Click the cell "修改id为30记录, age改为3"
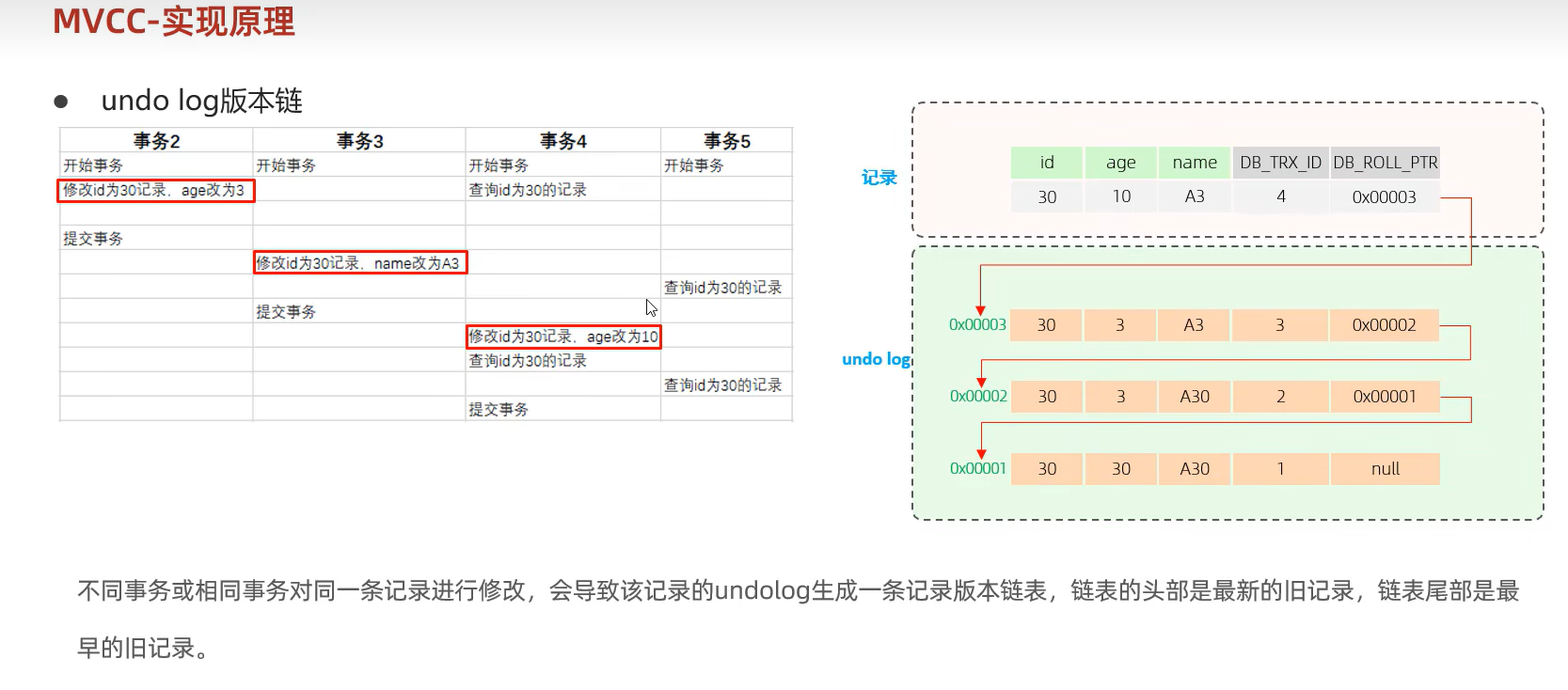This screenshot has width=1568, height=690. click(x=156, y=190)
